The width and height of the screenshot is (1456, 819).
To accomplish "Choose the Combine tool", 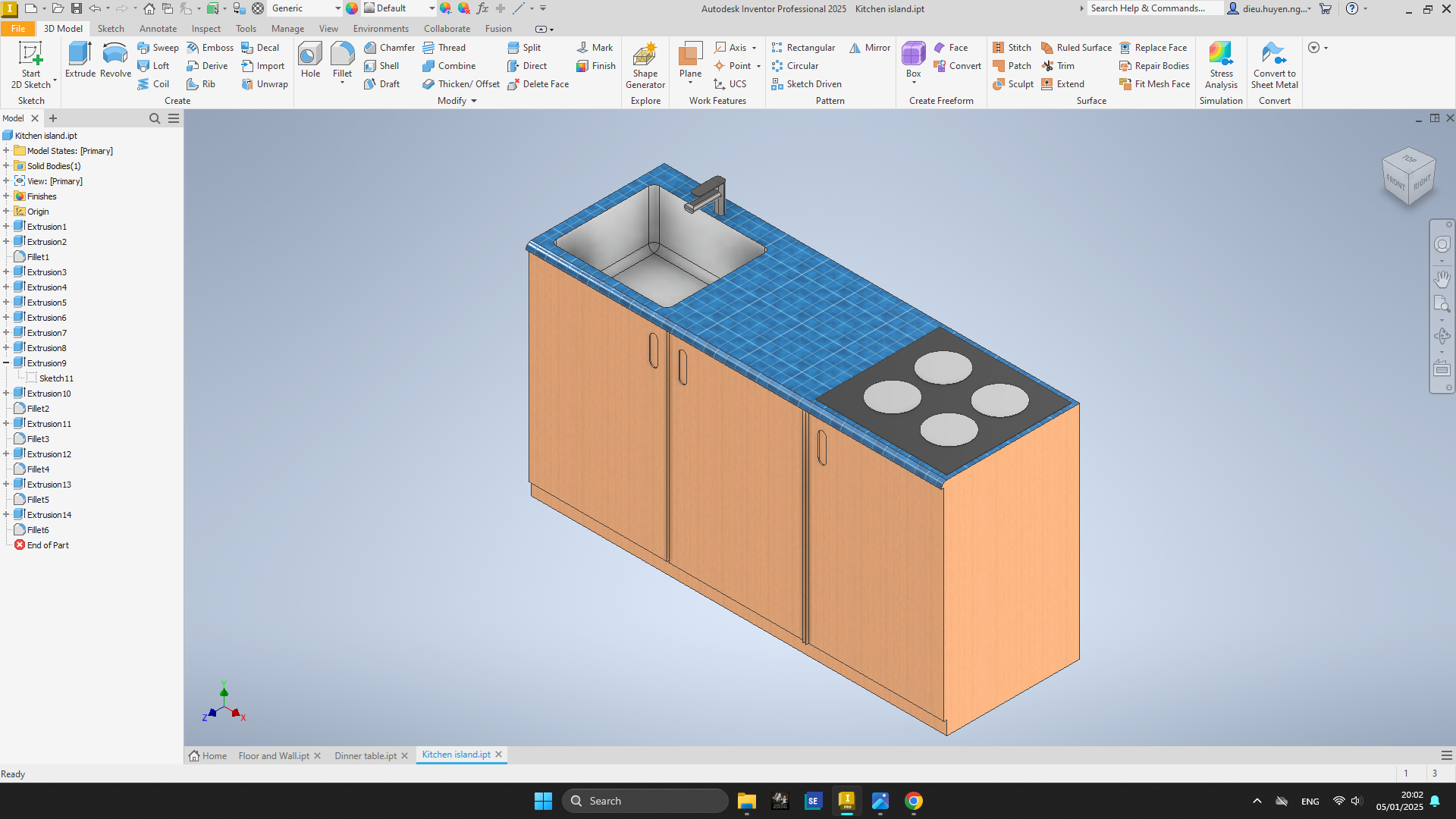I will tap(449, 66).
